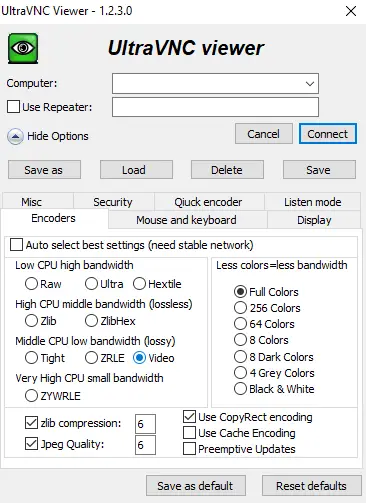Tick Auto select best settings

(17, 245)
